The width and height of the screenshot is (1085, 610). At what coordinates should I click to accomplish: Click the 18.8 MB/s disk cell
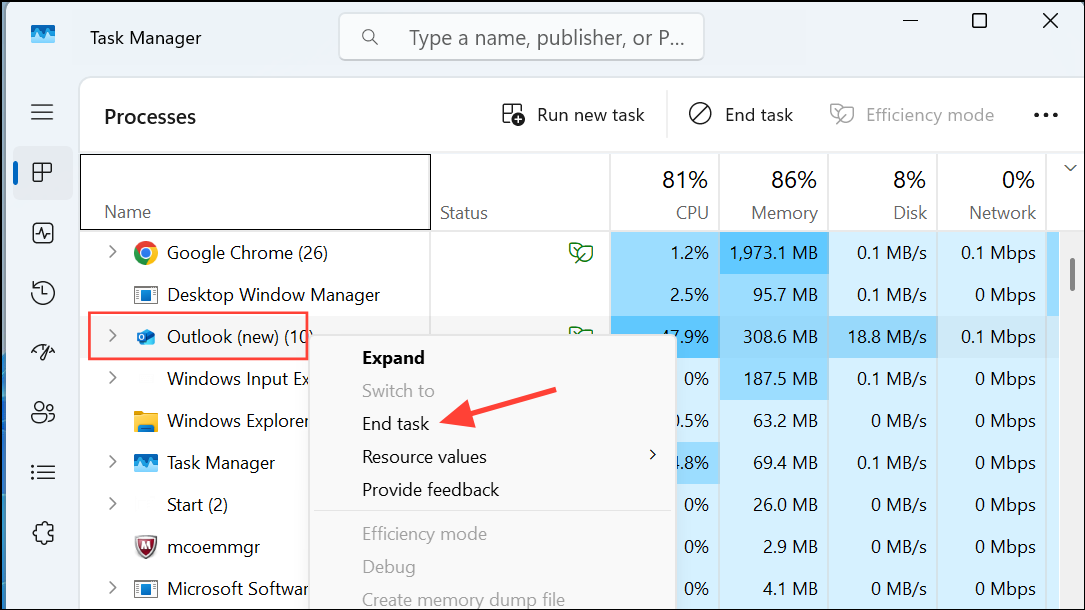[x=883, y=337]
